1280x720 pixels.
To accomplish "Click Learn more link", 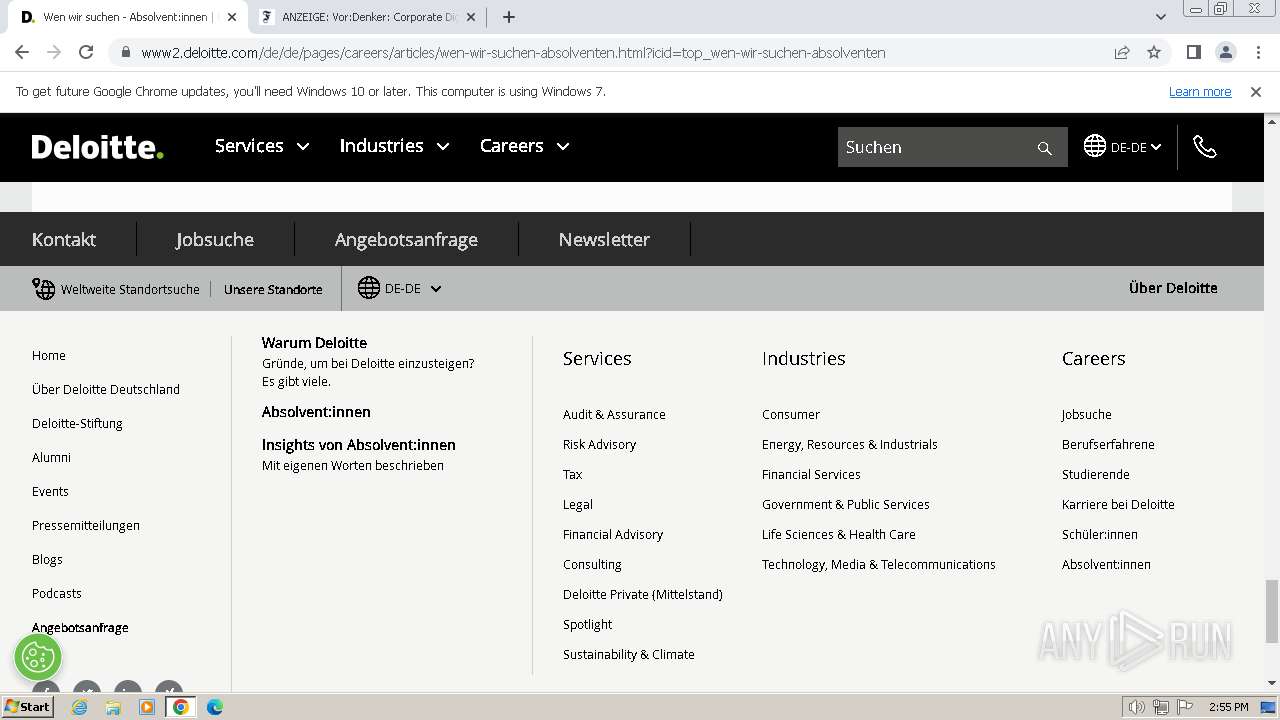I will (x=1200, y=91).
